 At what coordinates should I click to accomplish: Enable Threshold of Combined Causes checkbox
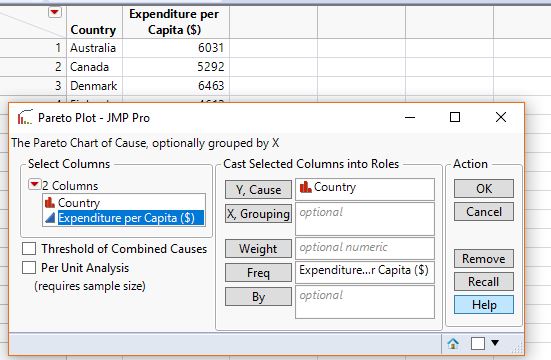29,249
